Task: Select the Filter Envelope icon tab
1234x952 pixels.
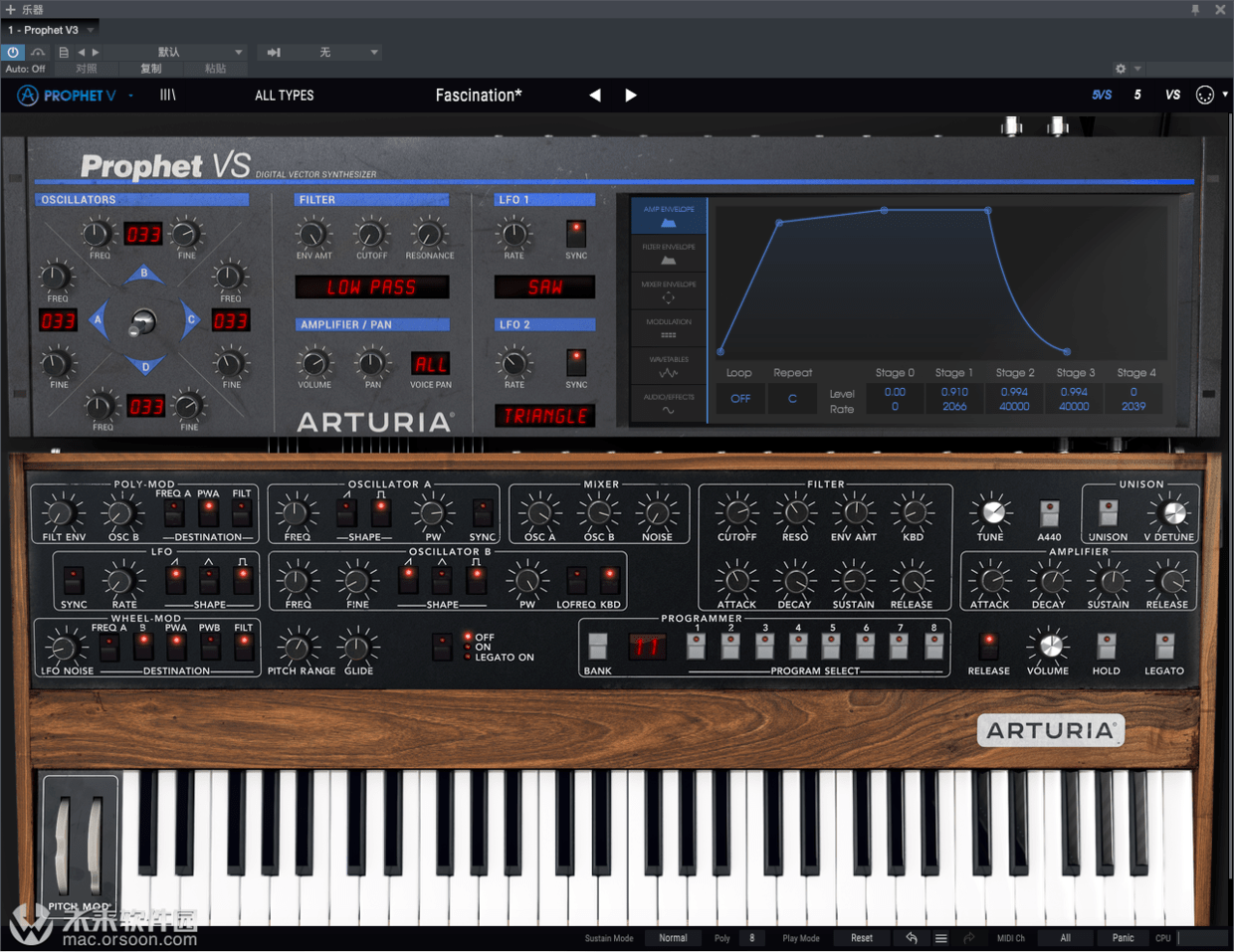Action: tap(669, 254)
